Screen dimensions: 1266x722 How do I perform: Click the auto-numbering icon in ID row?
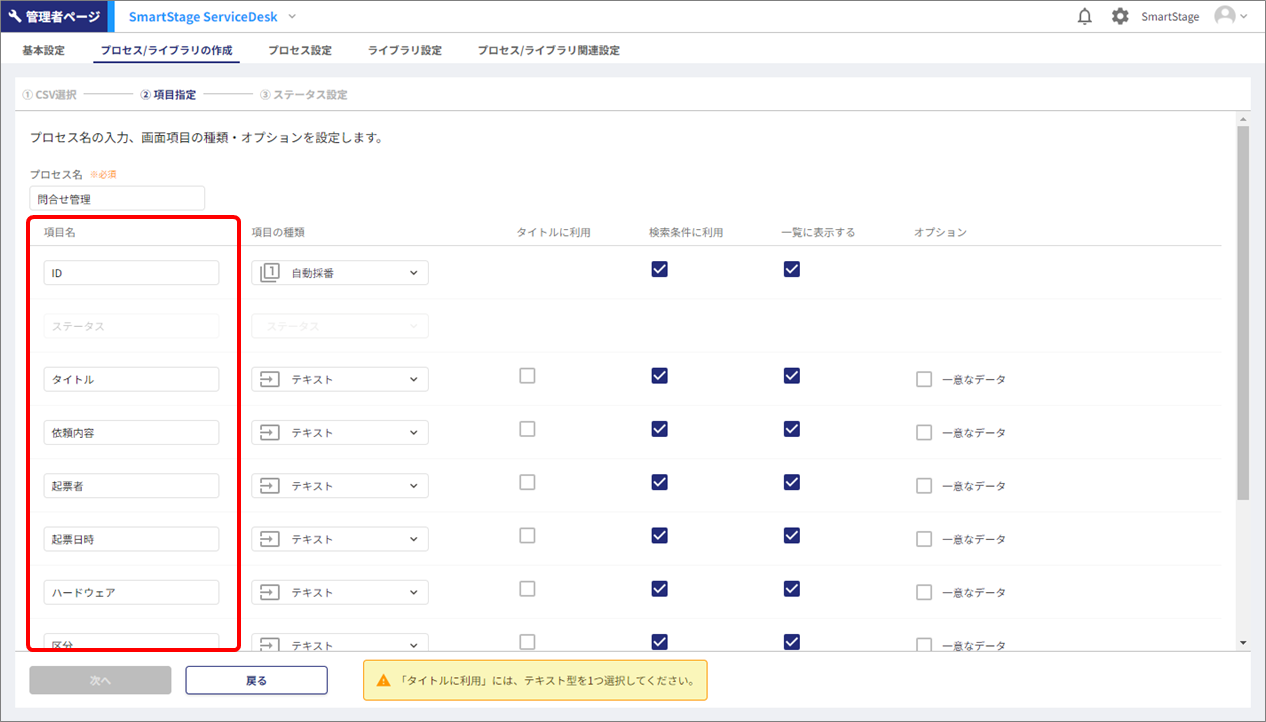(270, 273)
